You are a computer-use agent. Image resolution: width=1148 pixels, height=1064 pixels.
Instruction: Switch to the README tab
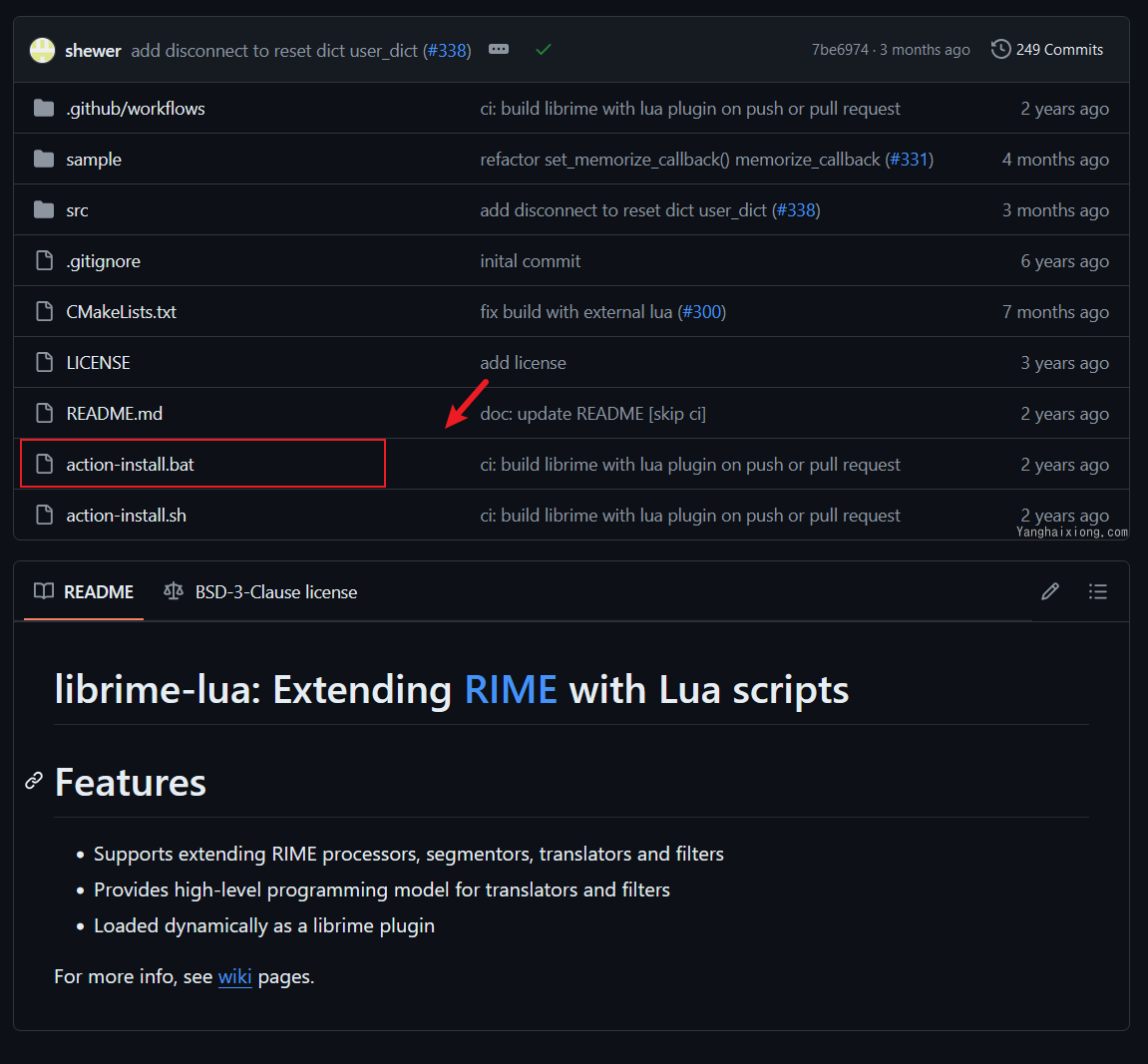84,592
